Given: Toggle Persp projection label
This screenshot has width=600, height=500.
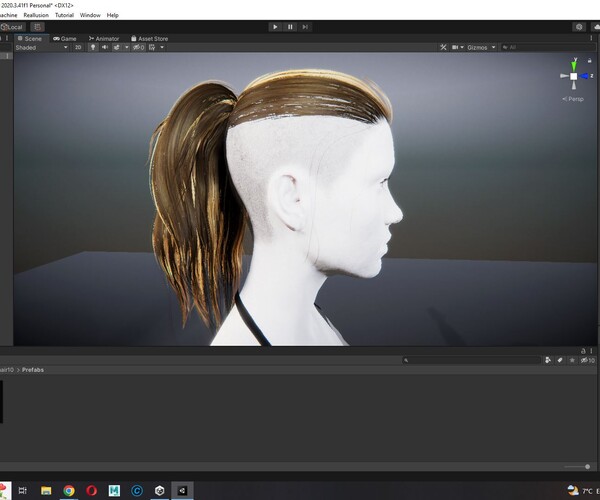Looking at the screenshot, I should 573,99.
